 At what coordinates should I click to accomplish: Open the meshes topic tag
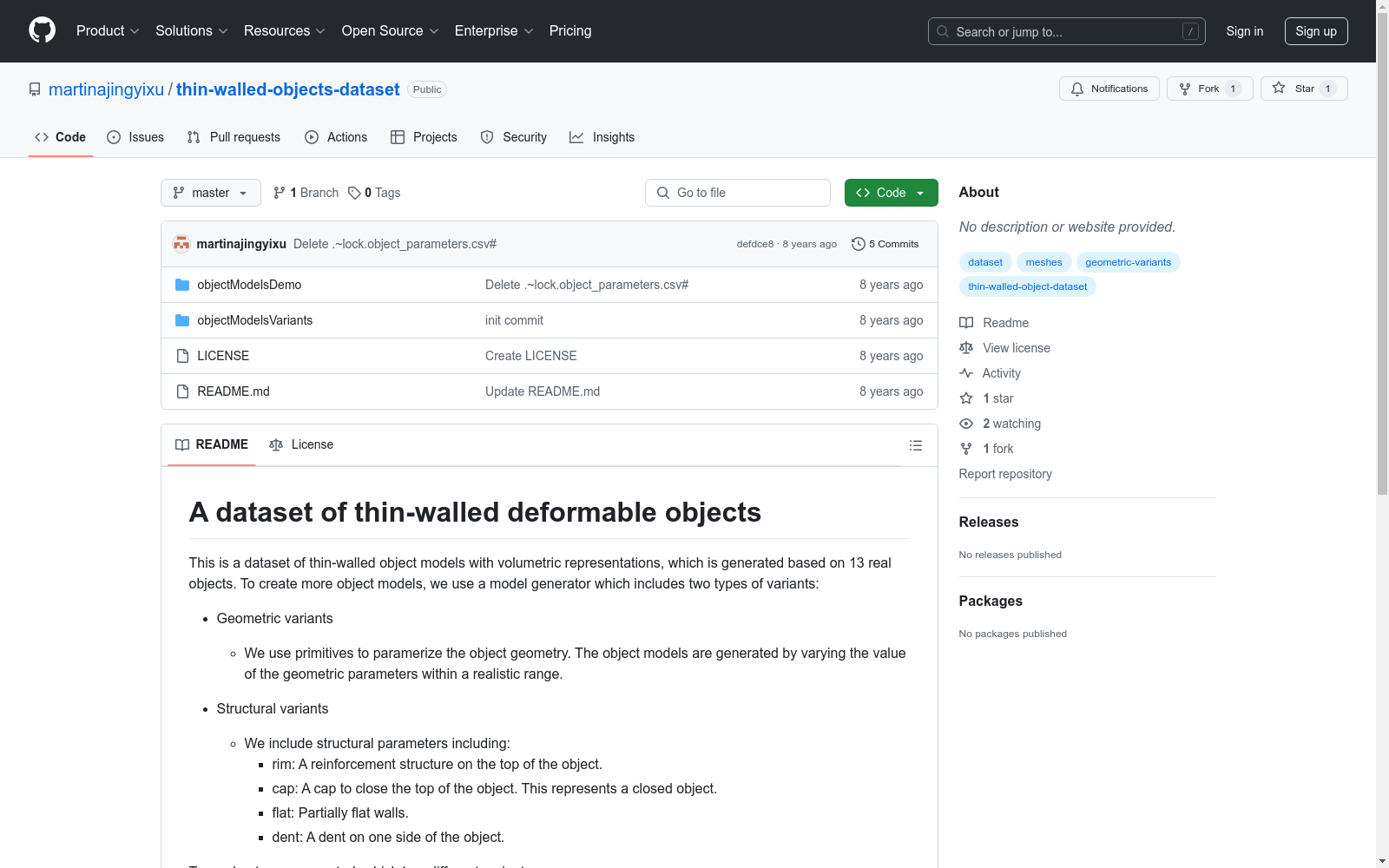tap(1043, 262)
